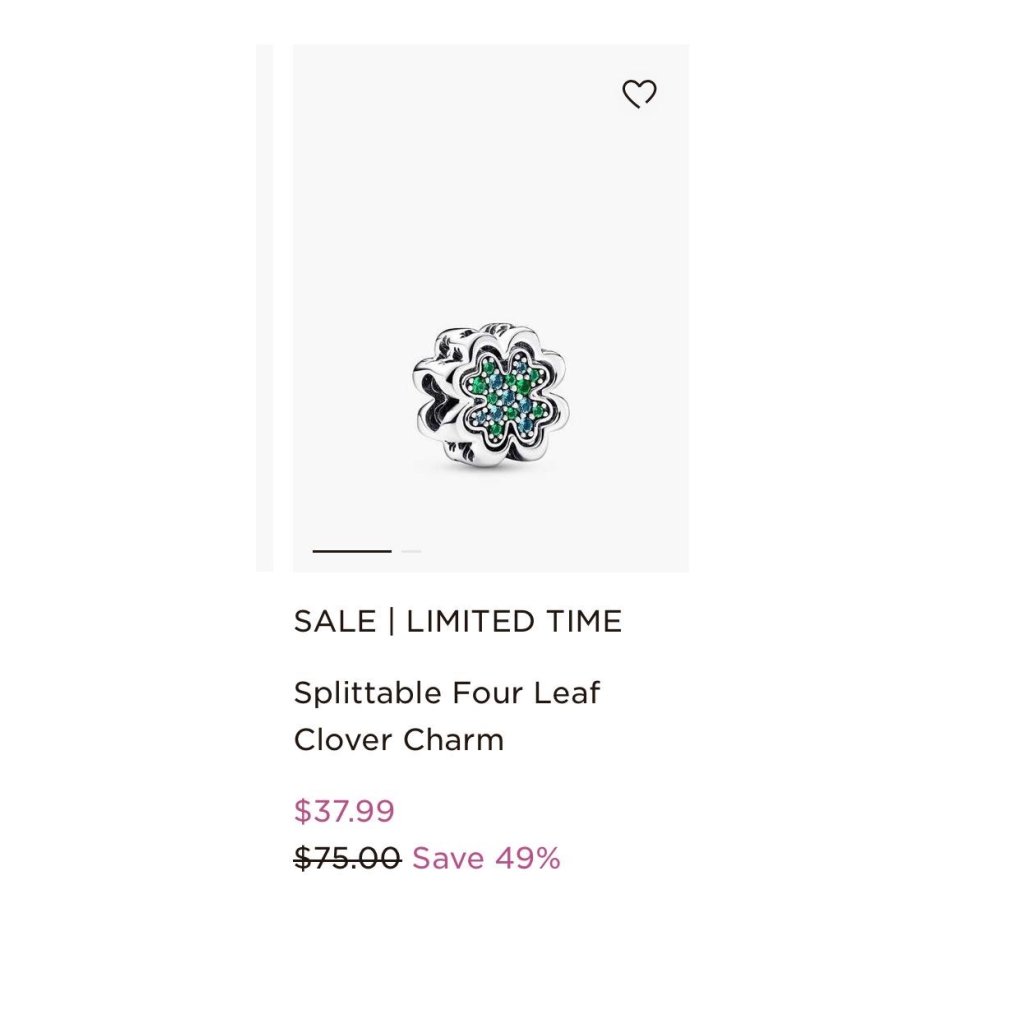Viewport: 1024px width, 1024px height.
Task: Click the SALE | LIMITED TIME label
Action: tap(457, 620)
